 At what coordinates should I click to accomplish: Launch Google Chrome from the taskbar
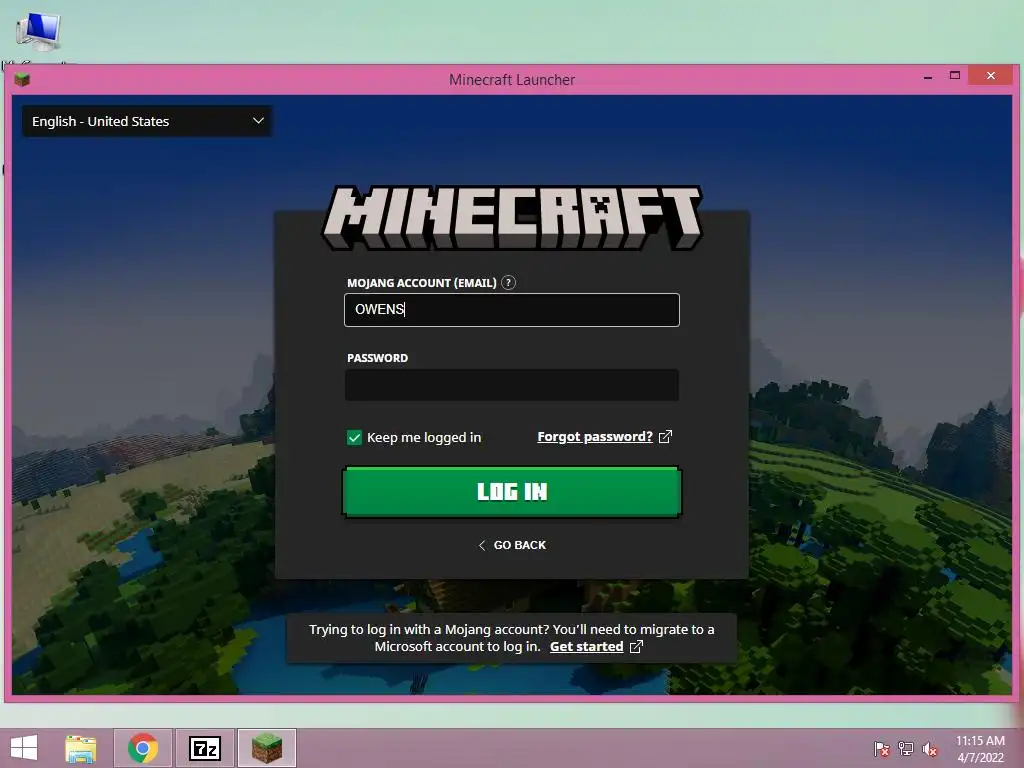(143, 748)
